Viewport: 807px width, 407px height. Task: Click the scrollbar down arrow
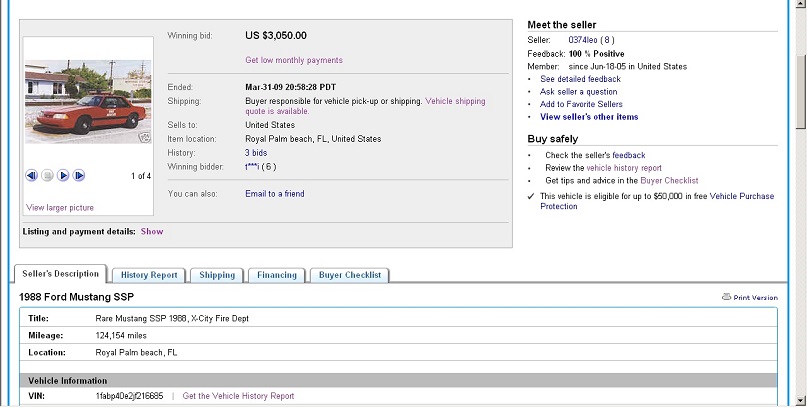click(x=801, y=401)
